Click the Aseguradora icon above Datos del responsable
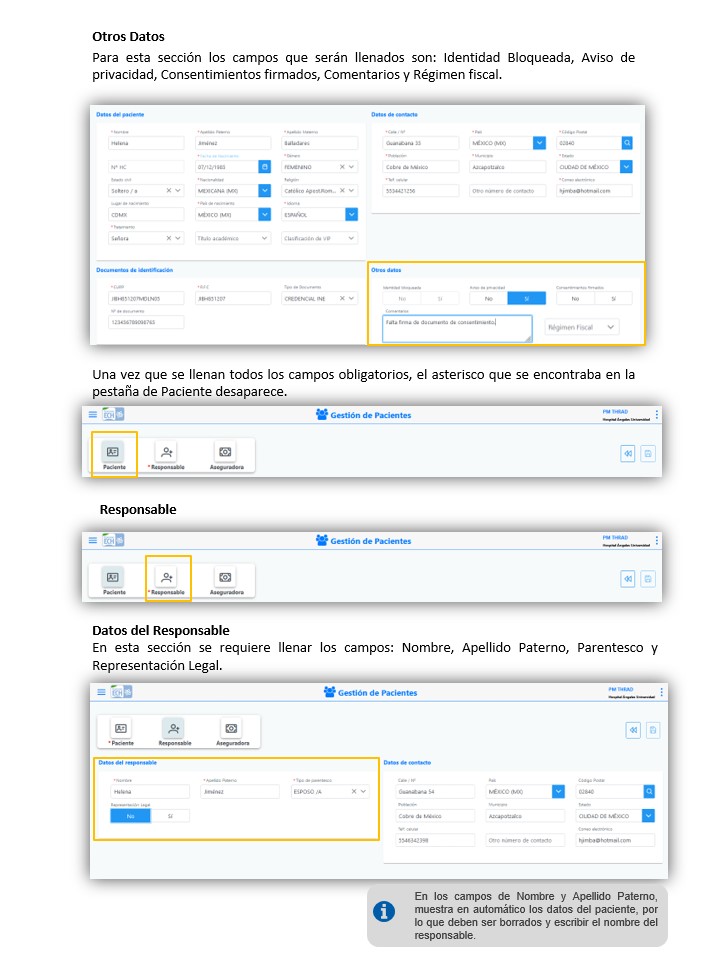 point(232,729)
